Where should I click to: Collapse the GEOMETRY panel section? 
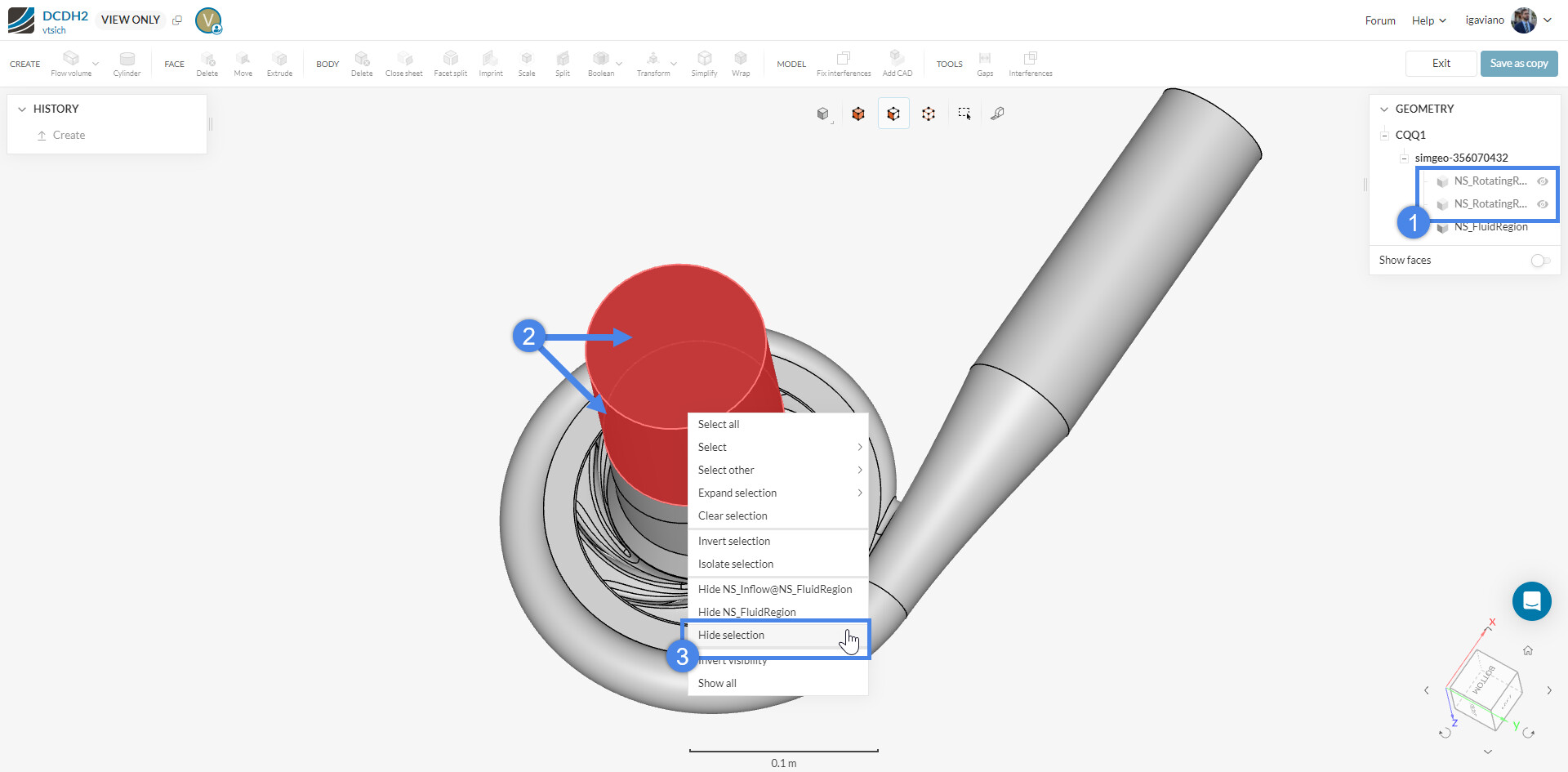pyautogui.click(x=1383, y=108)
